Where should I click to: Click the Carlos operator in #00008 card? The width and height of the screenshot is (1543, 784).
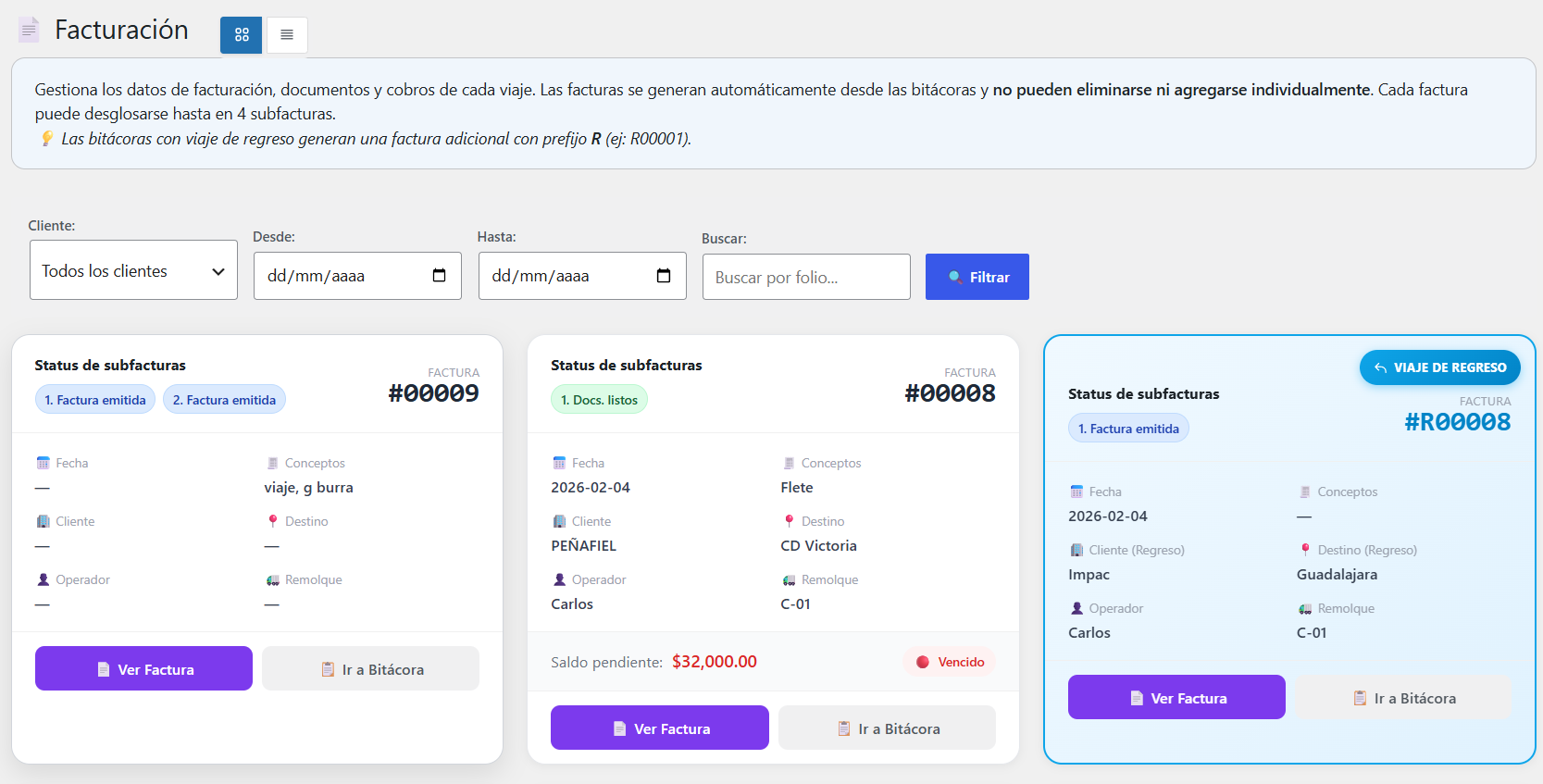572,604
